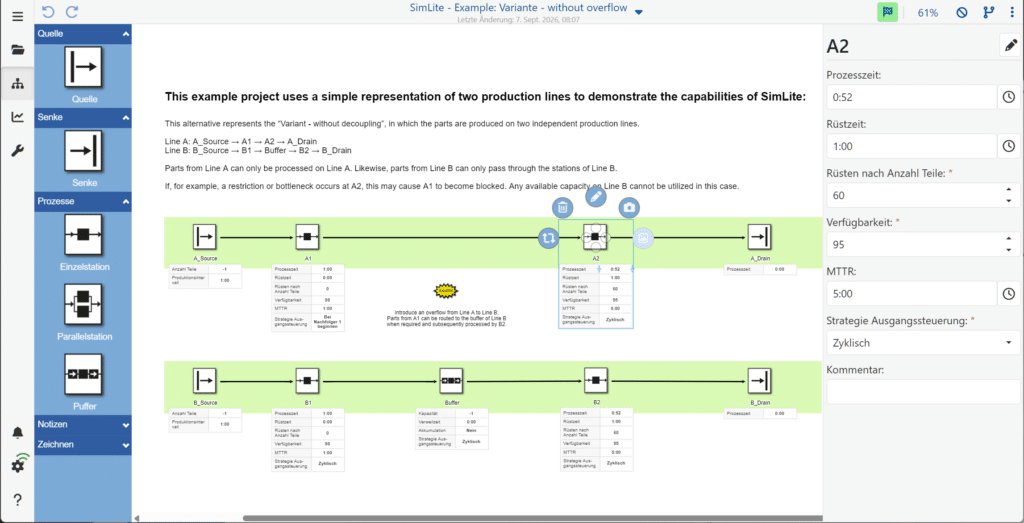Pick the Puffer buffer element in palette
Screen dimensions: 1024x523
click(83, 374)
